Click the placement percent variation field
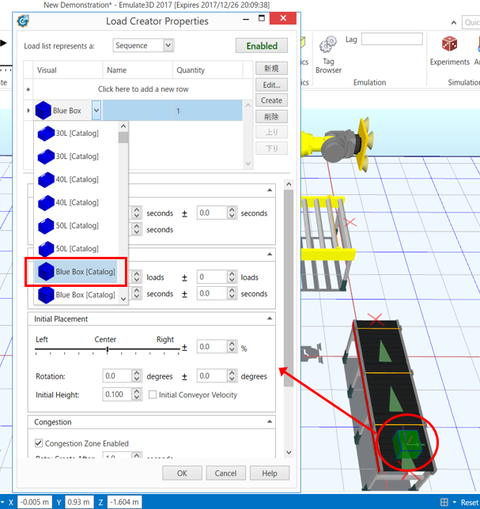The height and width of the screenshot is (509, 480). 212,347
